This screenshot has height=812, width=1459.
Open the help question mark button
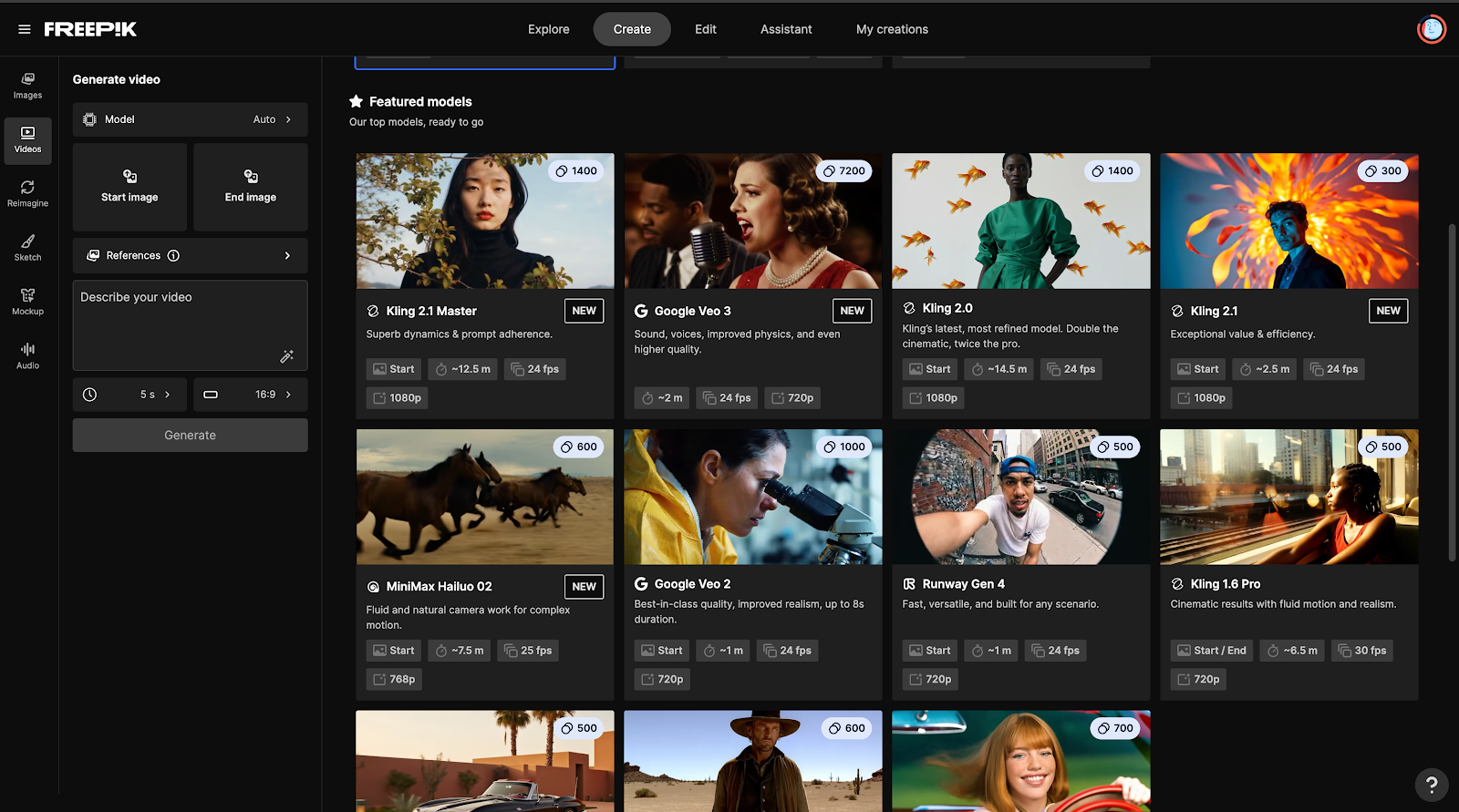pos(1431,784)
